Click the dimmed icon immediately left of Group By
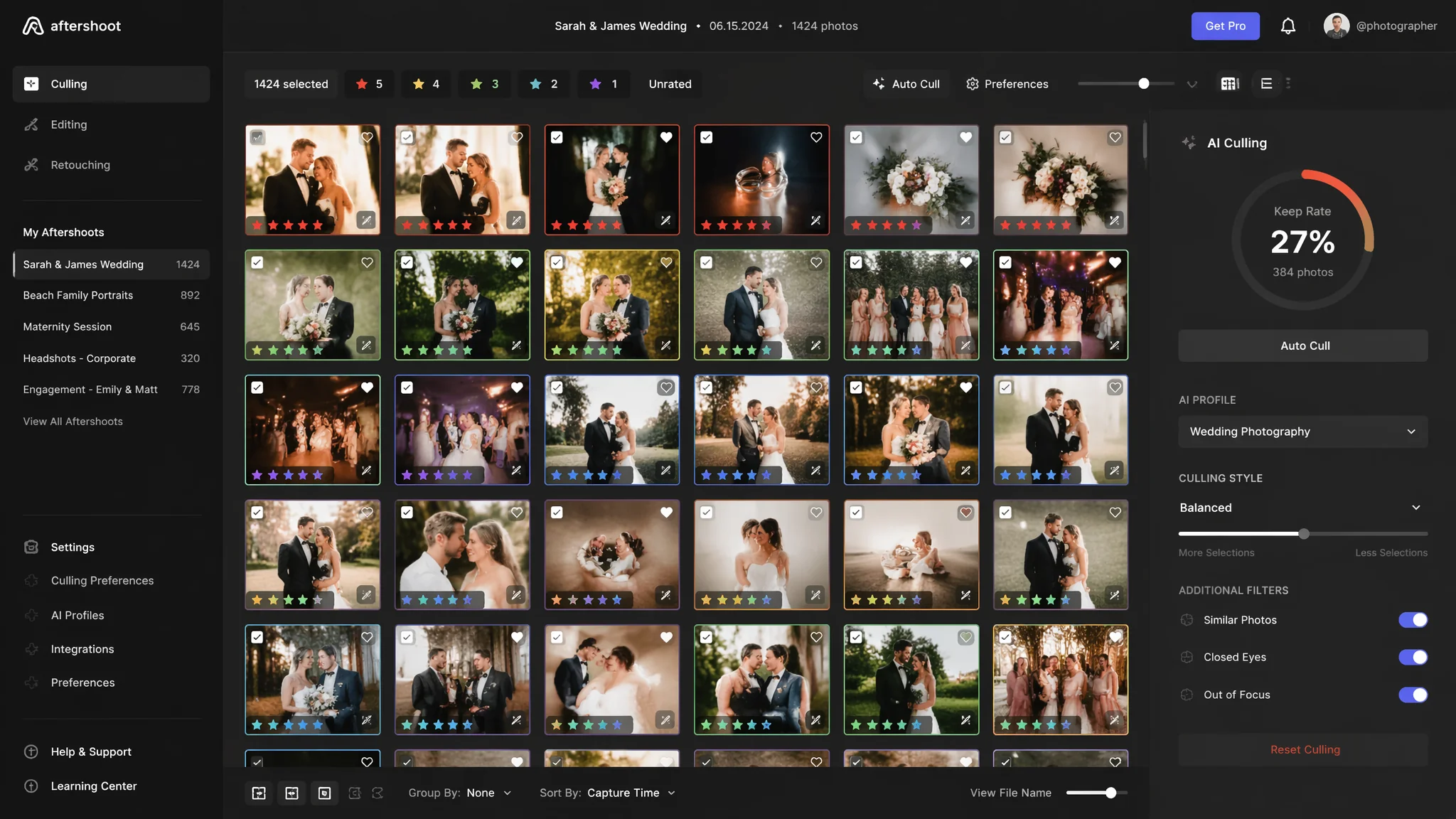Screen dimensions: 1456x819 (x=378, y=793)
